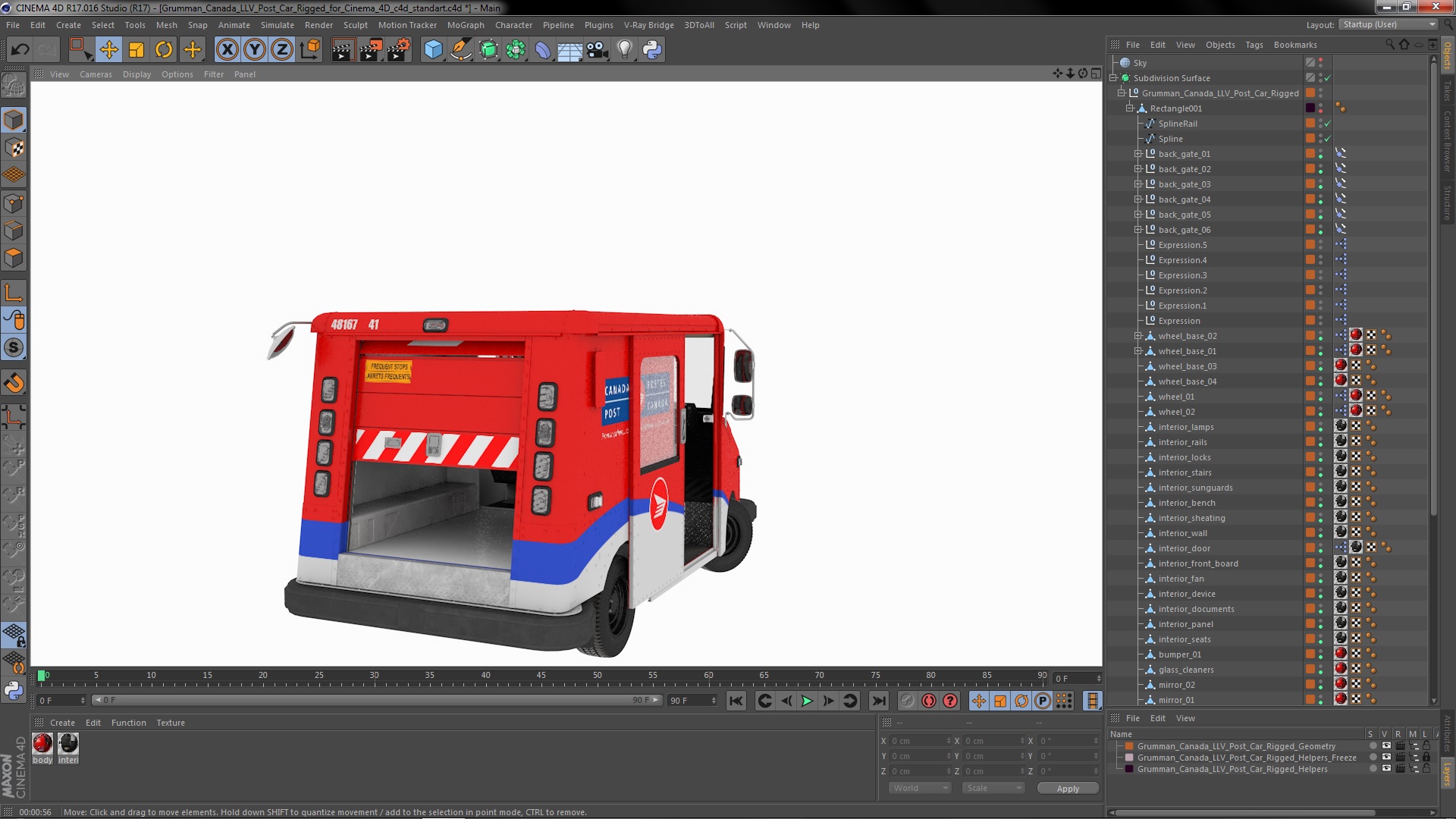The image size is (1456, 819).
Task: Click pink swatch of Helpers_Freeze layer
Action: point(1129,758)
